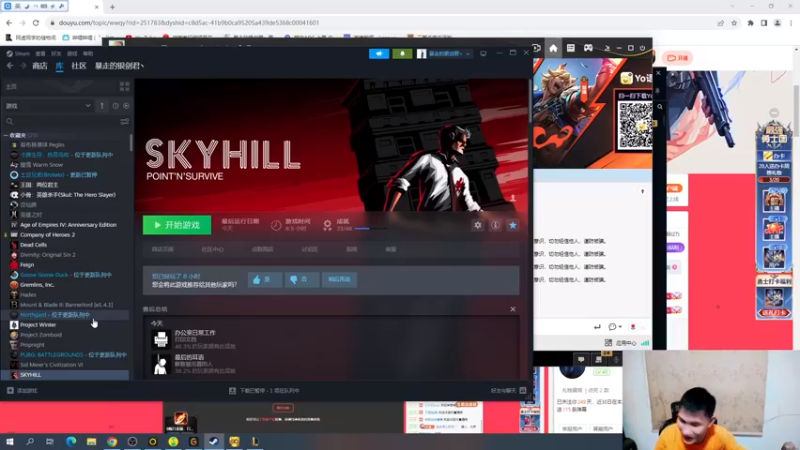The image size is (800, 450).
Task: Select Gremlins, Inc. in library
Action: 37,285
